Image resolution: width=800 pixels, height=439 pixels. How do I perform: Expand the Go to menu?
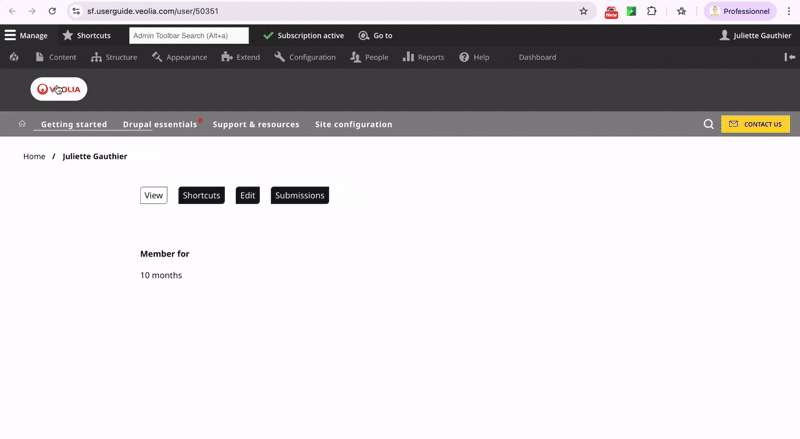pos(375,35)
